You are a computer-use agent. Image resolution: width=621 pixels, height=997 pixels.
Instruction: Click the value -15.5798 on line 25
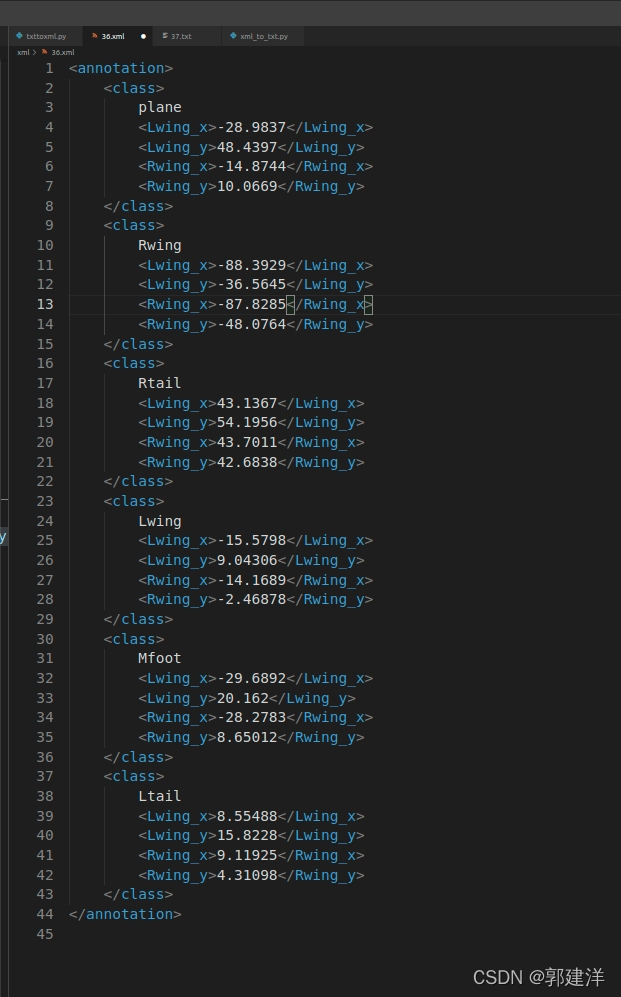pos(252,540)
